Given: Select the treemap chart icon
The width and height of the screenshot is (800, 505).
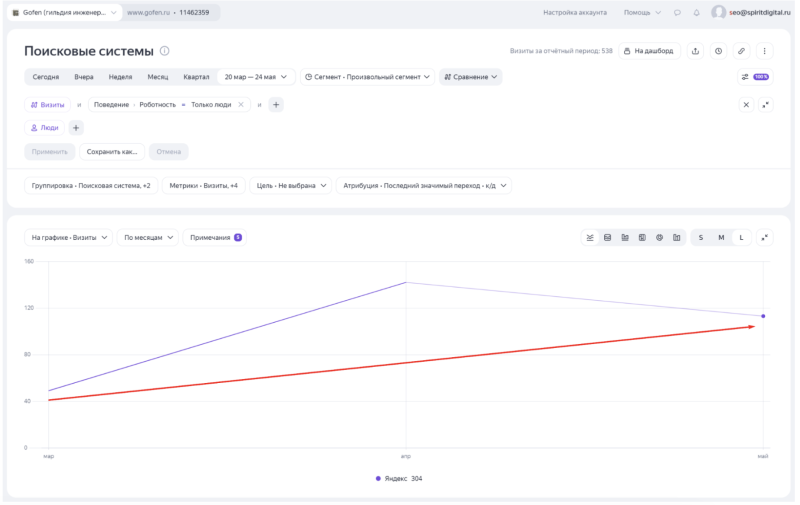Looking at the screenshot, I should point(642,238).
